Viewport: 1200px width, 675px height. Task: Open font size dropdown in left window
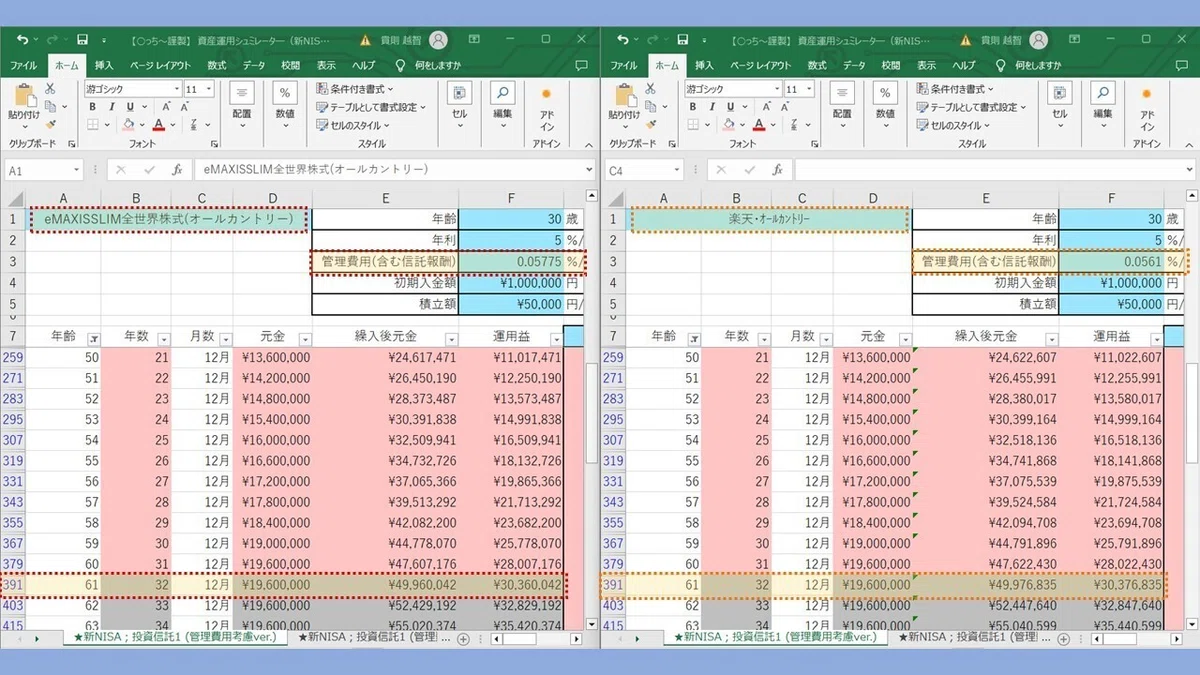tap(209, 89)
